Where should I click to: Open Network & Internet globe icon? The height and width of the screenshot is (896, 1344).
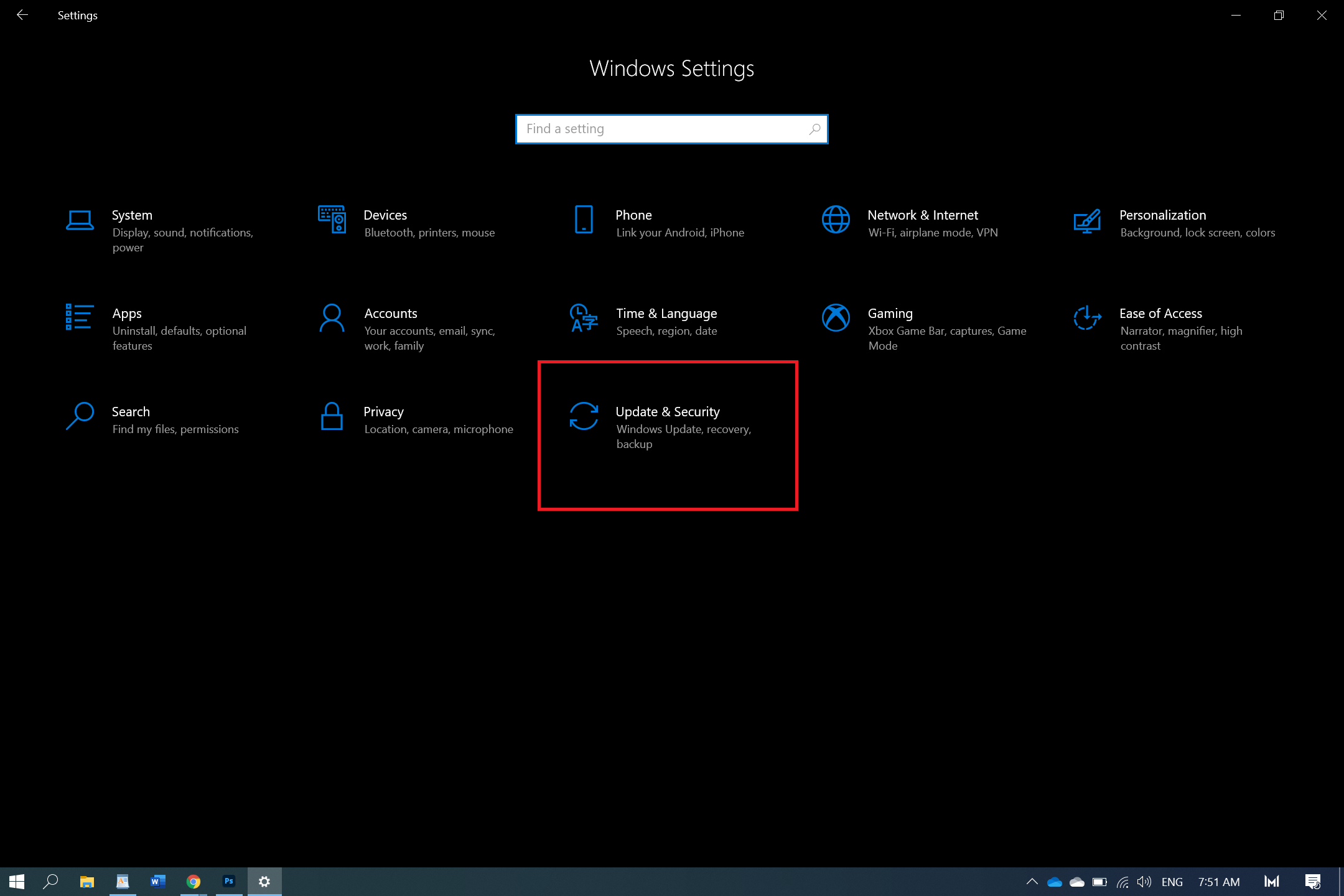[836, 220]
